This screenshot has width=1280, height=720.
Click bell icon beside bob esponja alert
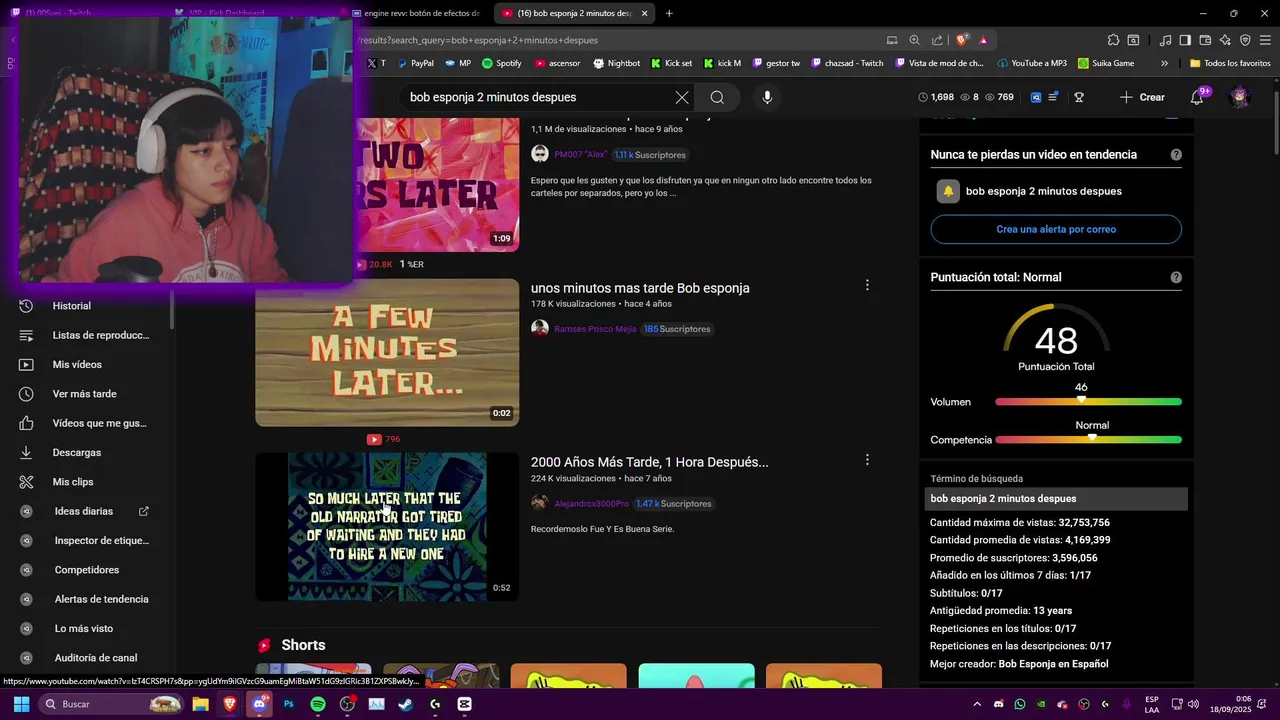click(948, 191)
